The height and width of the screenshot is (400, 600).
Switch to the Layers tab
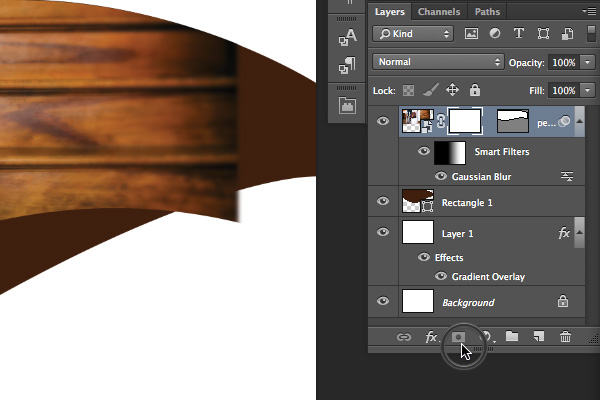(x=390, y=12)
